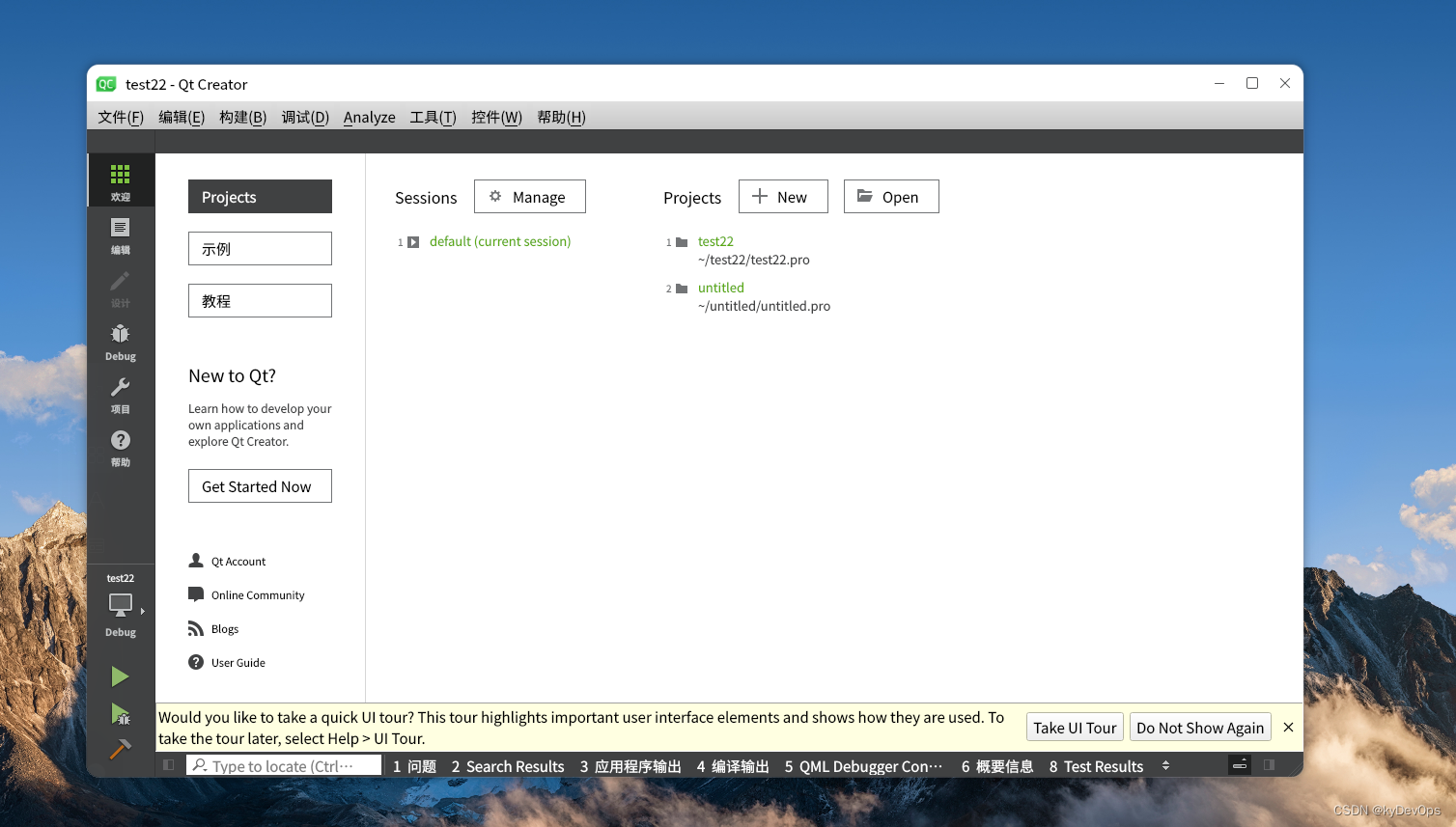
Task: Open the test22 kit selector monitor icon
Action: click(x=120, y=605)
